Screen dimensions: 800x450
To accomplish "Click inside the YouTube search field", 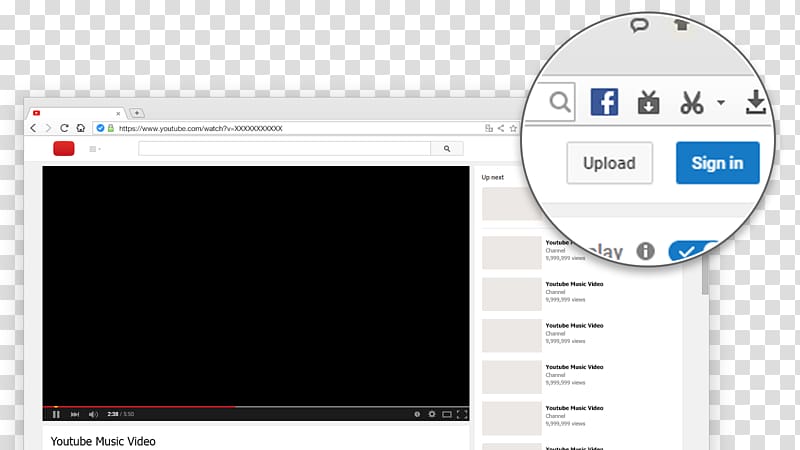I will [284, 148].
